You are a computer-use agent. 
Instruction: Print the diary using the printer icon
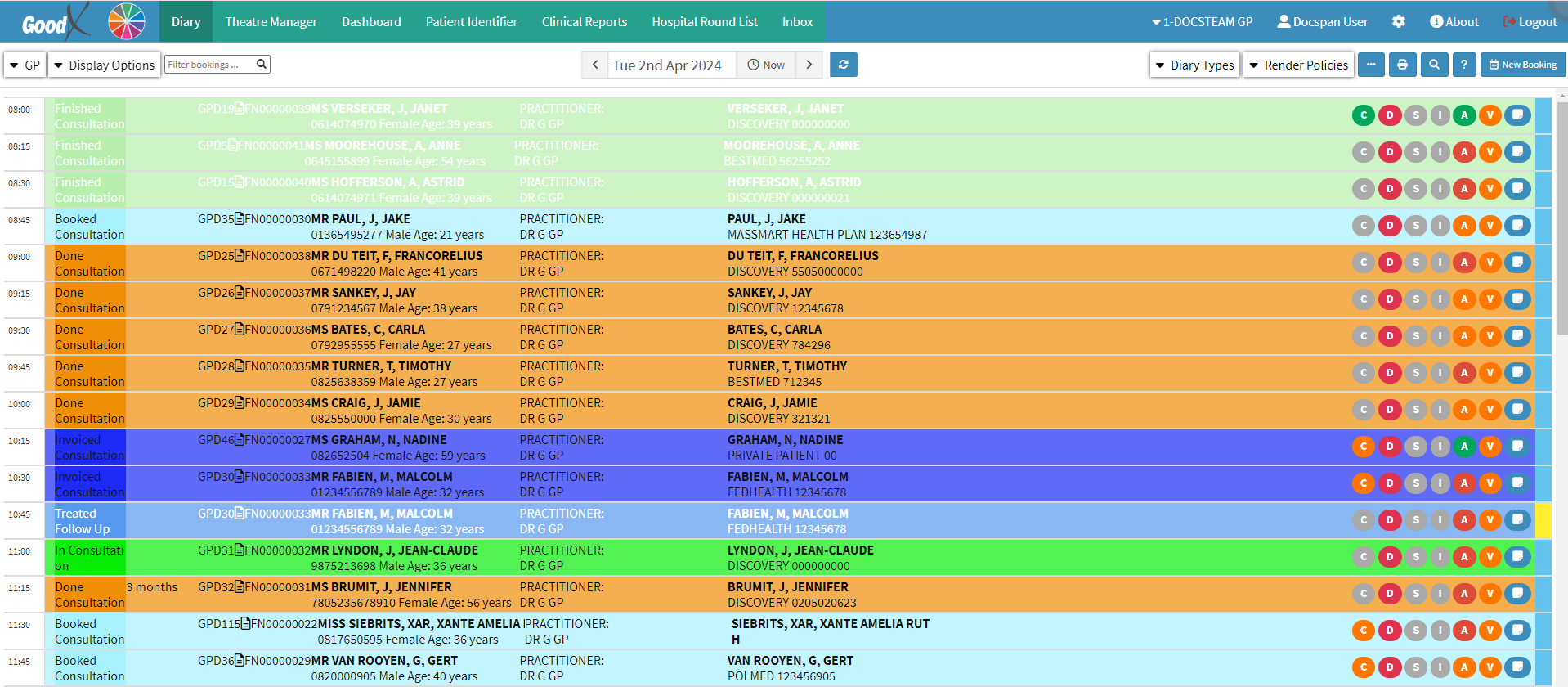(x=1402, y=65)
